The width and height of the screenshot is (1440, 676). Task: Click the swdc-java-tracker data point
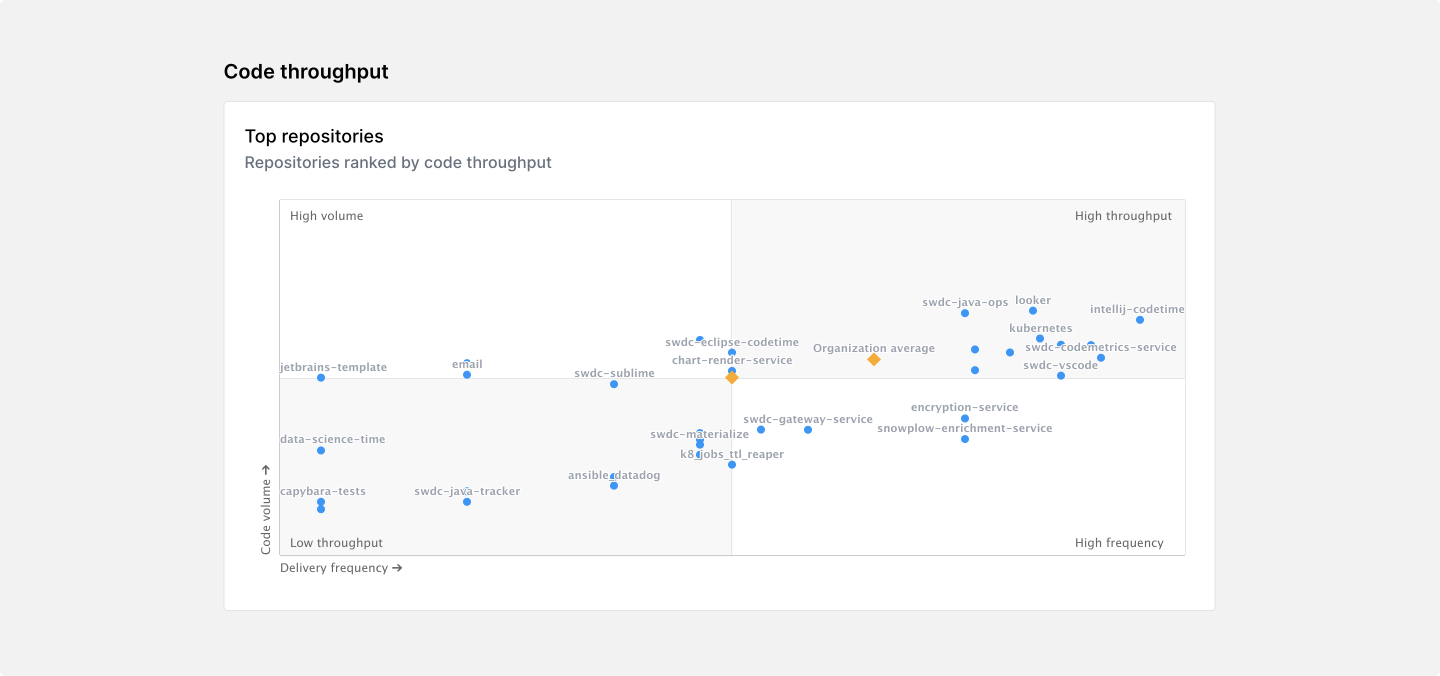pyautogui.click(x=467, y=502)
